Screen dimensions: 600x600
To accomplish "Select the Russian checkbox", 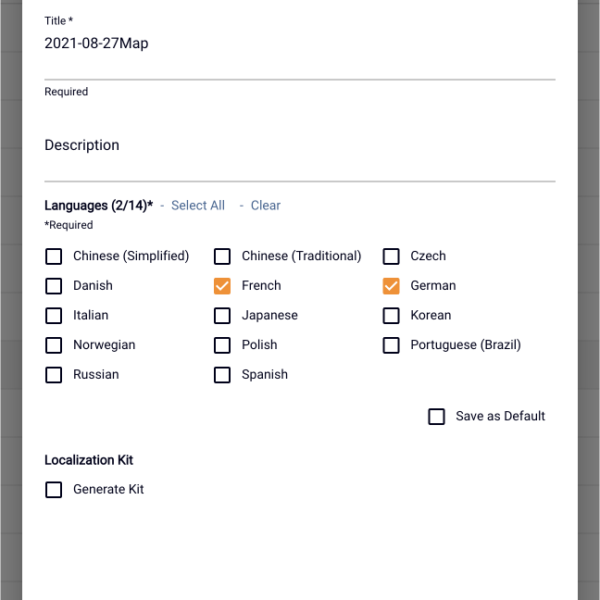I will point(54,375).
